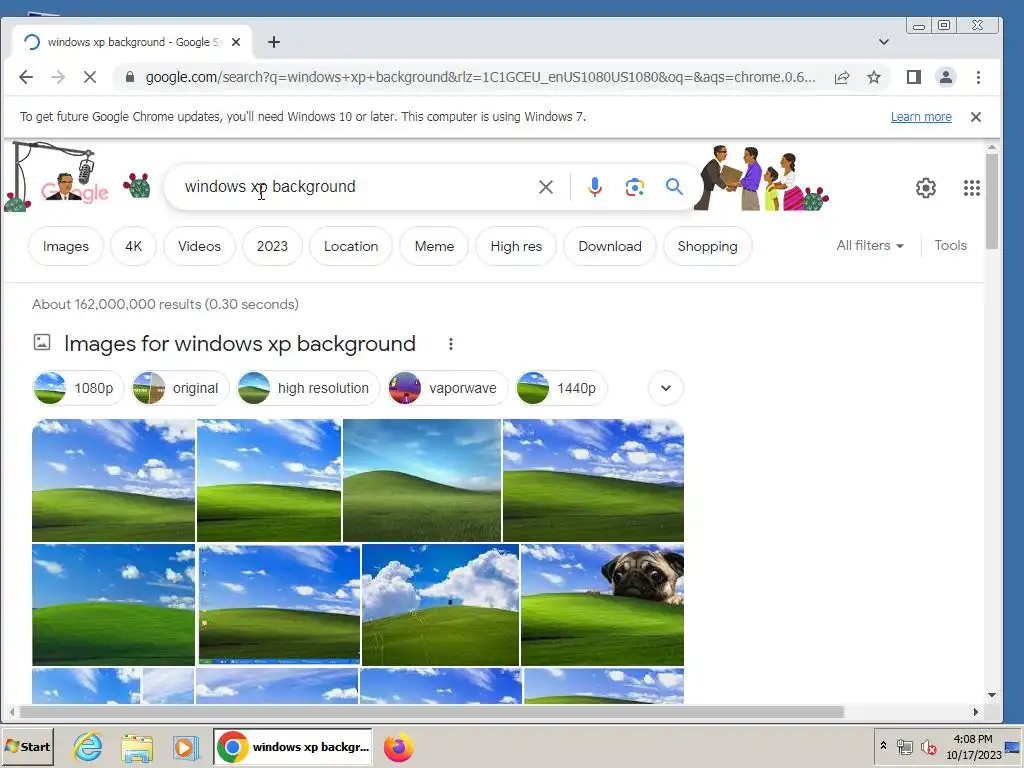1024x768 pixels.
Task: Dismiss the Chrome update notification bar
Action: click(x=976, y=117)
